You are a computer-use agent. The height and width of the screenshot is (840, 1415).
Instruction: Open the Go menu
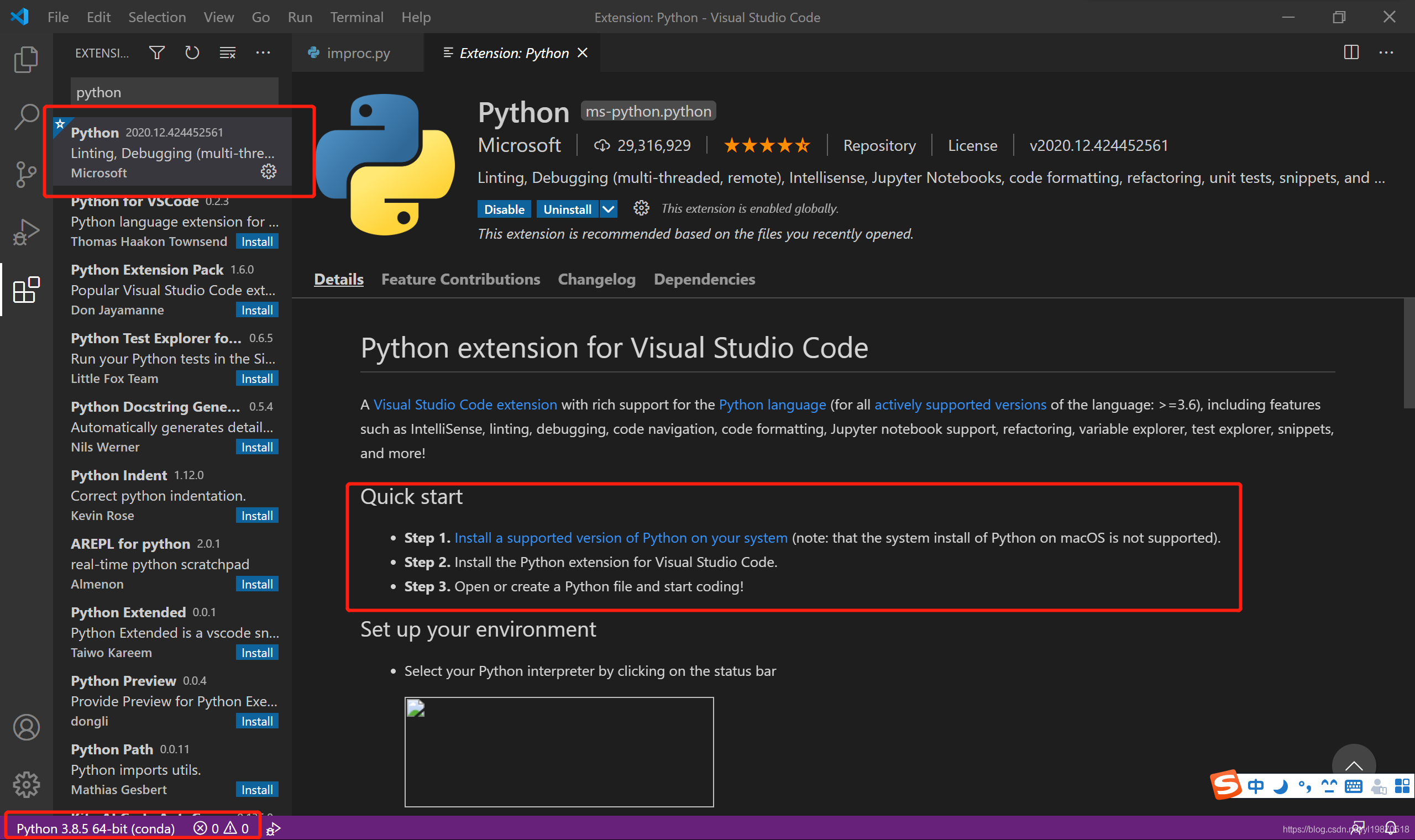260,17
